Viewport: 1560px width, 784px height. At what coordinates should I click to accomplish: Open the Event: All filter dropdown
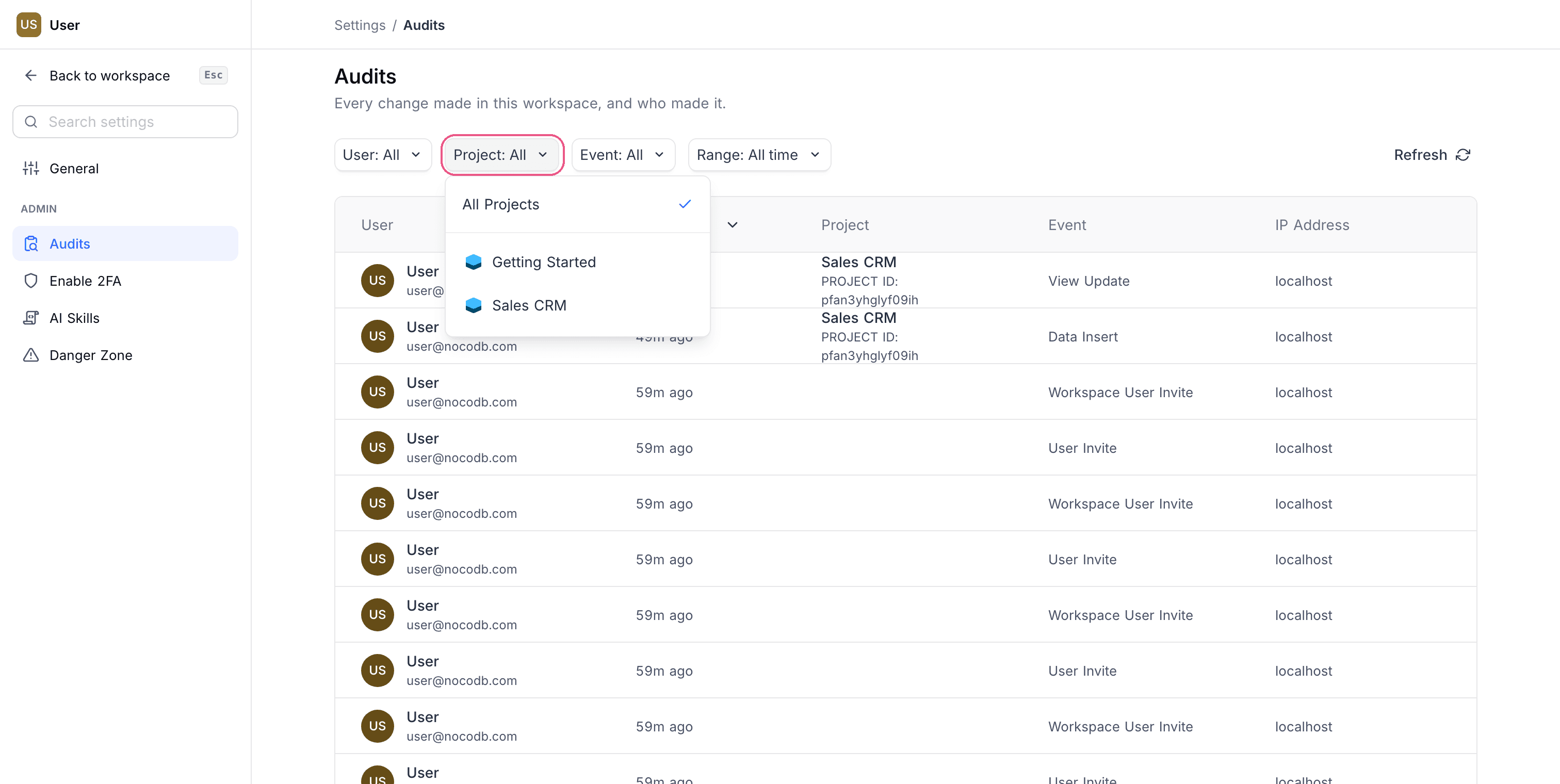[623, 155]
